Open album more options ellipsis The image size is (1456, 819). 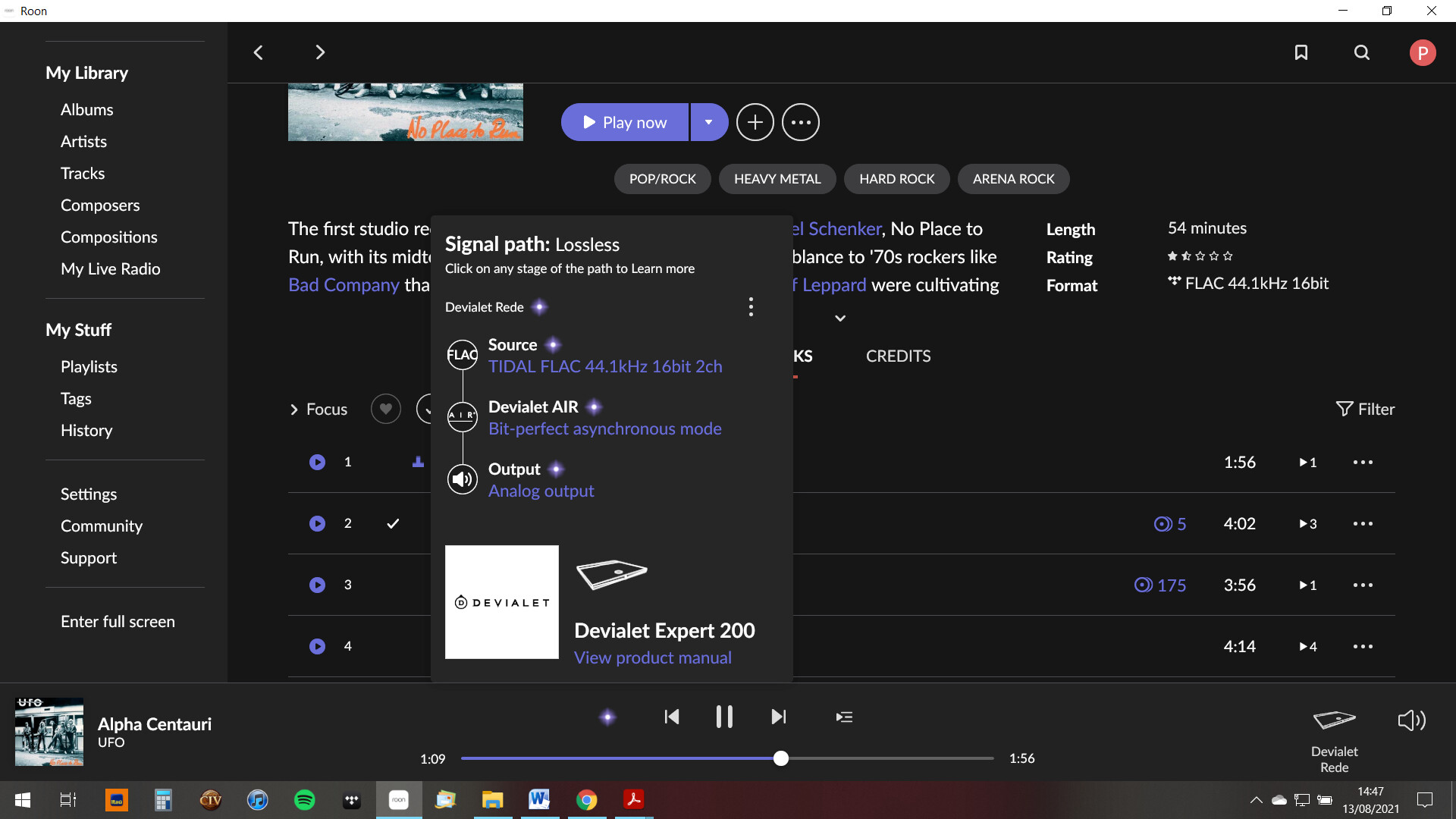(801, 122)
